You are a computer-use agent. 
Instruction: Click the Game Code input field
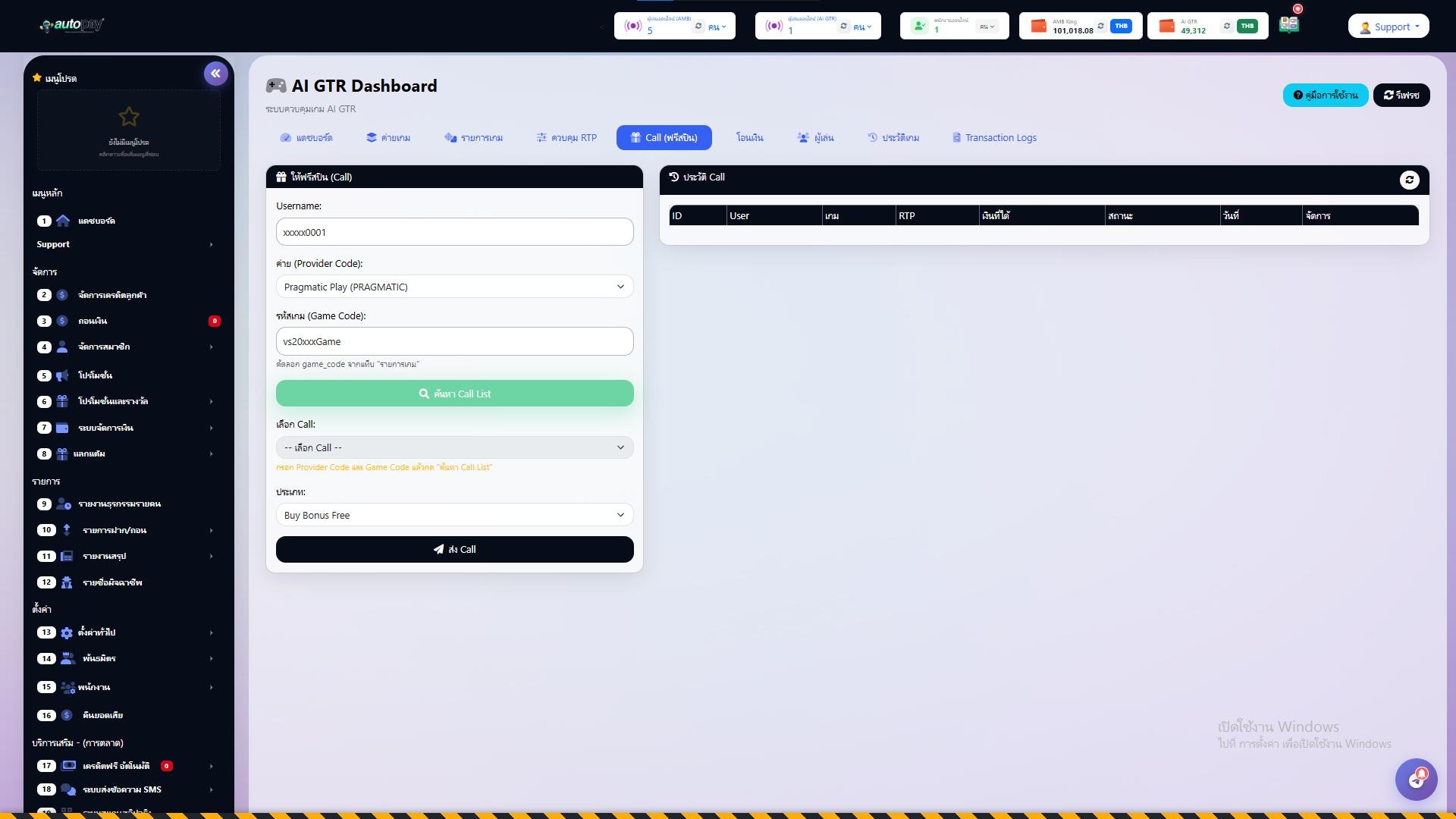454,341
